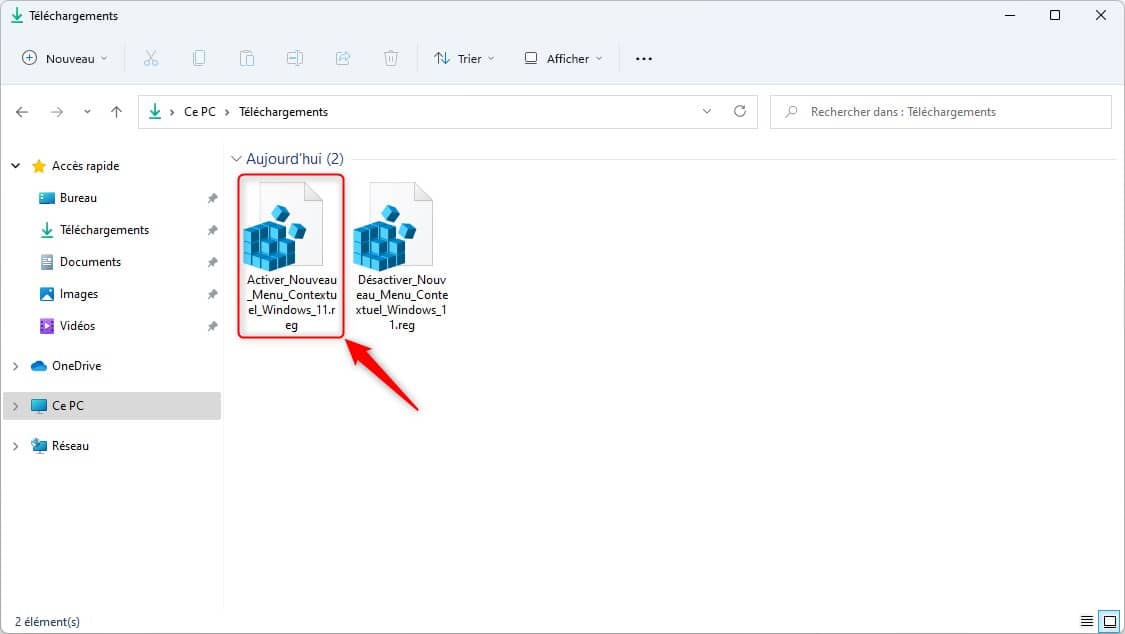The image size is (1125, 634).
Task: Go forward with the right arrow
Action: click(57, 112)
